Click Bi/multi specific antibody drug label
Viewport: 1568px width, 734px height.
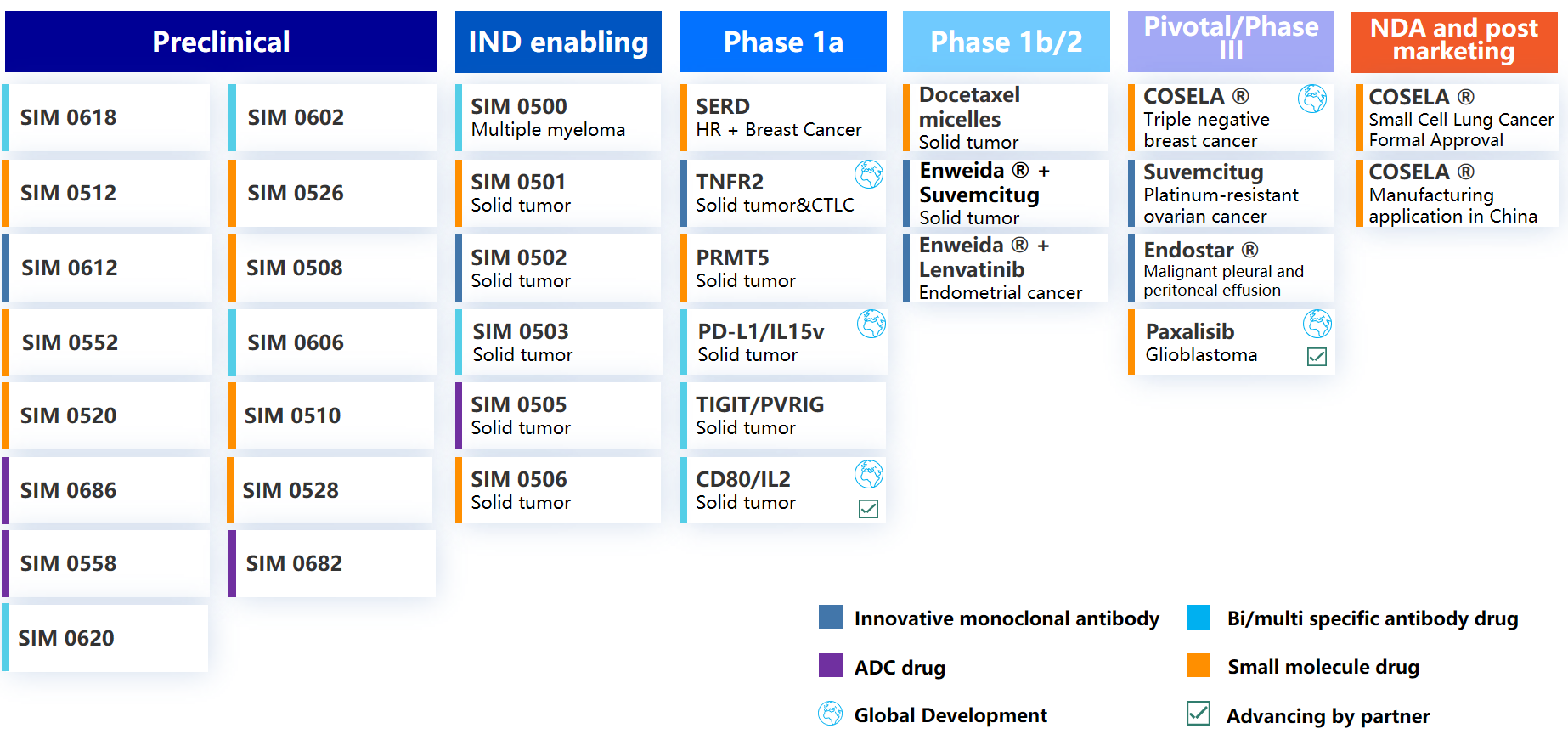[x=1373, y=618]
